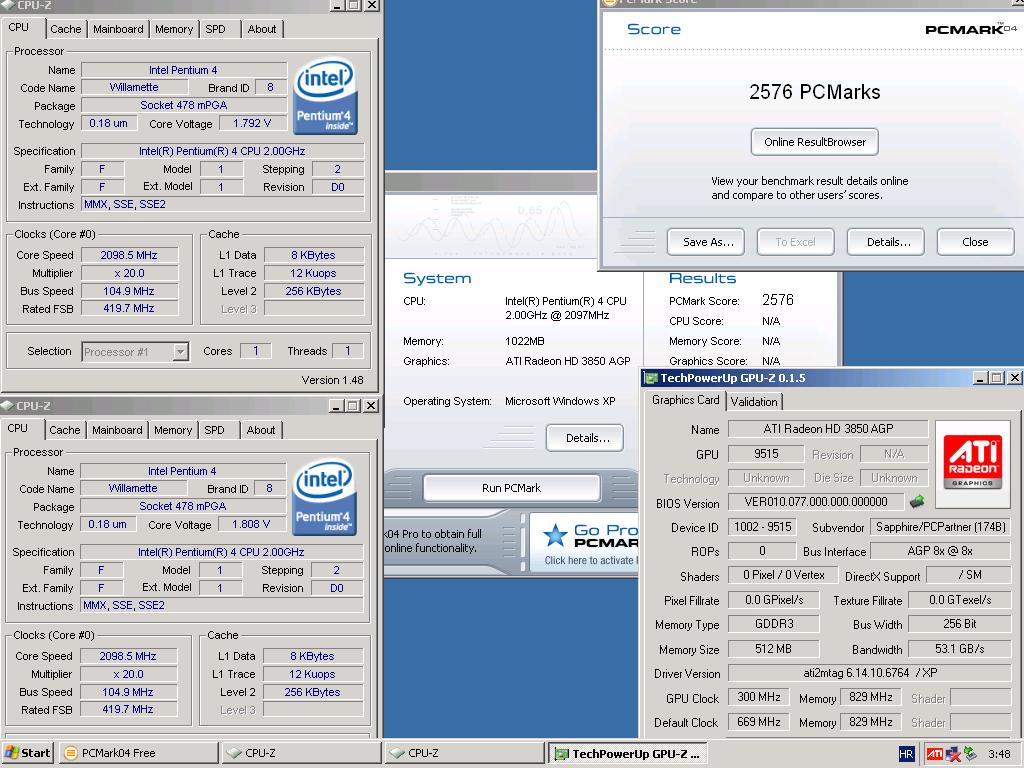Click the network tray icon with red X
The image size is (1024, 768).
pos(953,754)
